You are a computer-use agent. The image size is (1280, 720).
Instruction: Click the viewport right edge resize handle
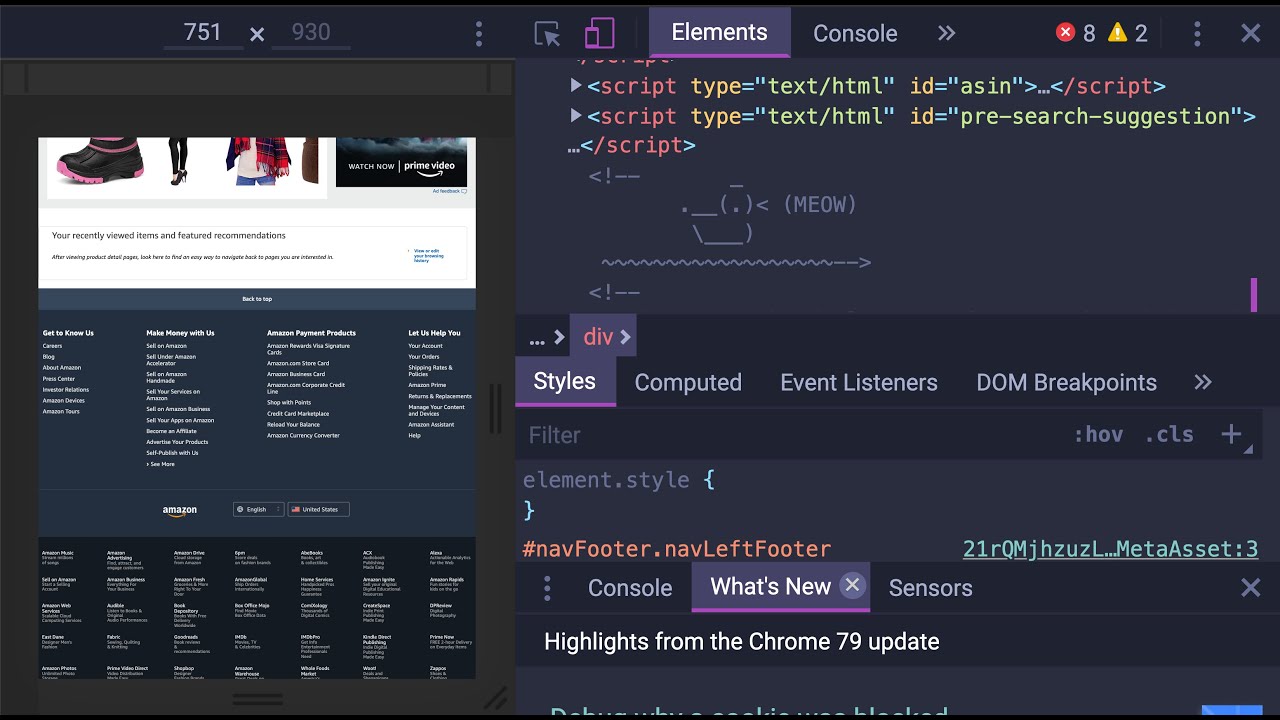point(495,408)
